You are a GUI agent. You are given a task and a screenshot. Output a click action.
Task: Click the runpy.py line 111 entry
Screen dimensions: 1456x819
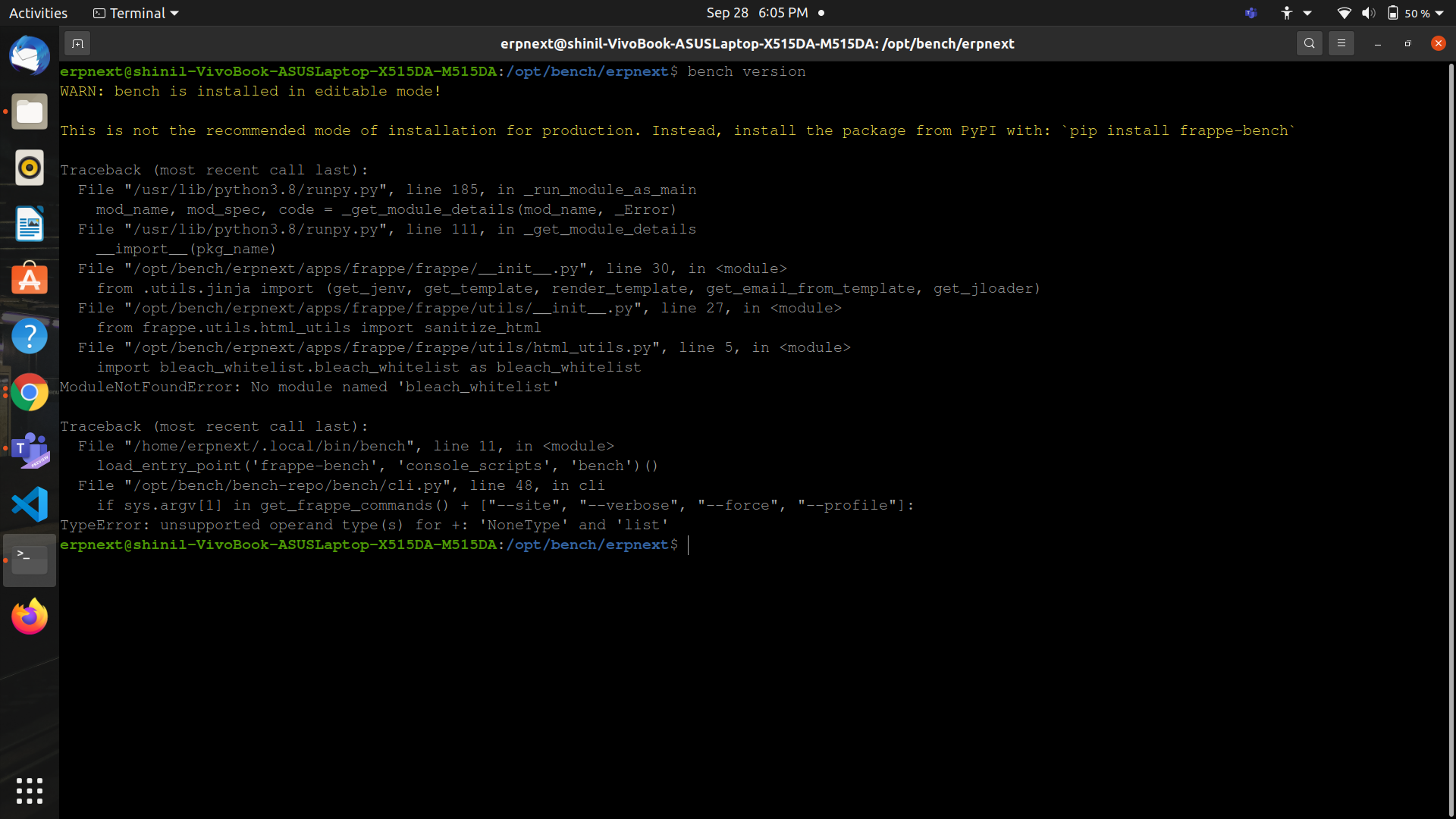pyautogui.click(x=387, y=229)
